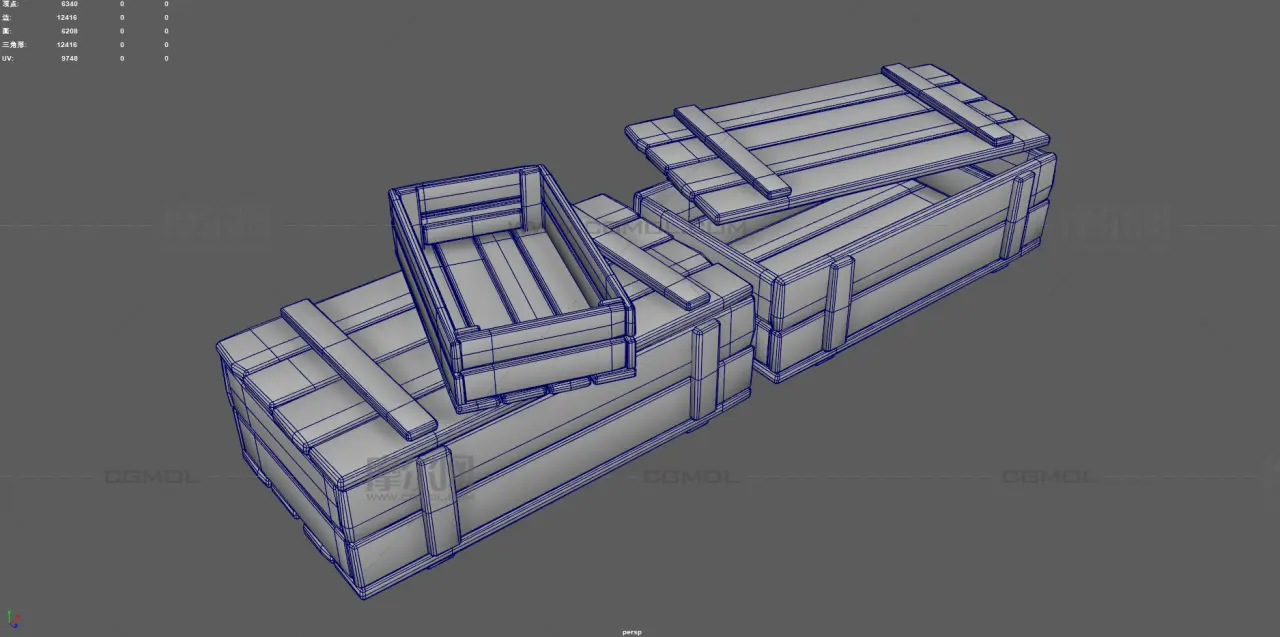Select the front cross batten on left crate lid

(358, 370)
